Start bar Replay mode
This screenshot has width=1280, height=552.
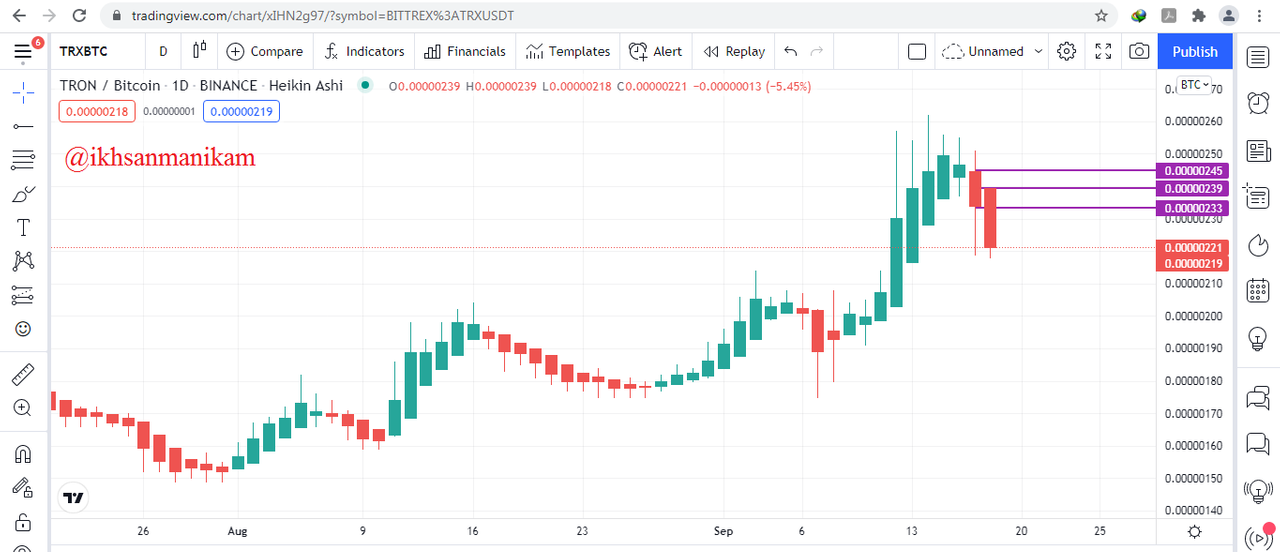pyautogui.click(x=734, y=51)
